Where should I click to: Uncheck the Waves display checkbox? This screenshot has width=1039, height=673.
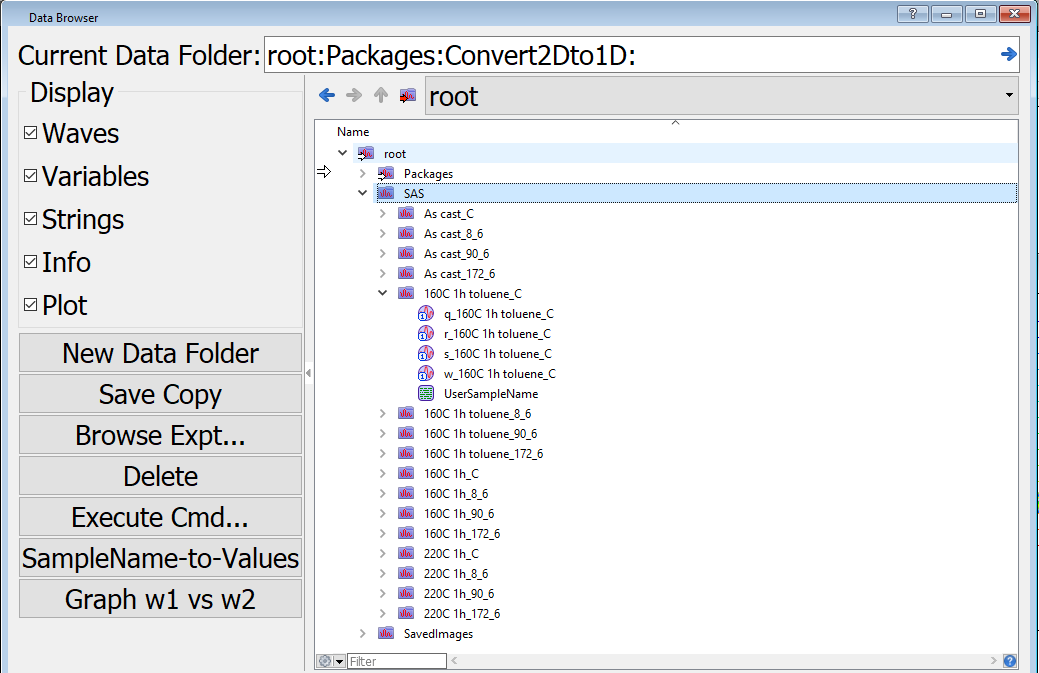(x=31, y=133)
